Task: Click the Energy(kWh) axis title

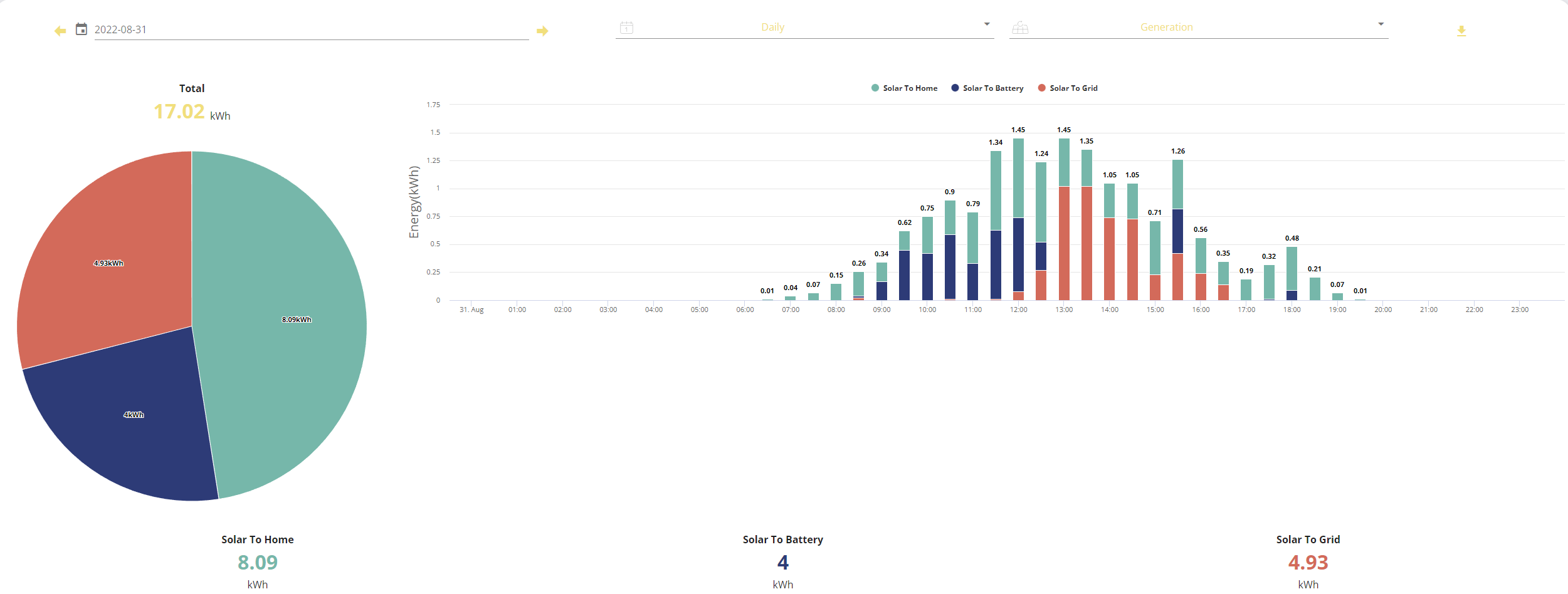Action: pyautogui.click(x=414, y=202)
